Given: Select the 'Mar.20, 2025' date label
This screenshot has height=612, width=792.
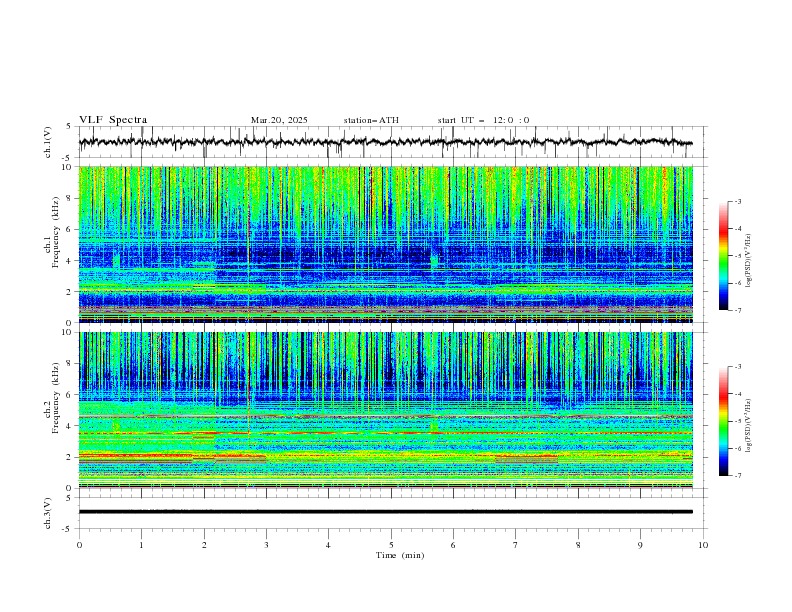Looking at the screenshot, I should [279, 120].
